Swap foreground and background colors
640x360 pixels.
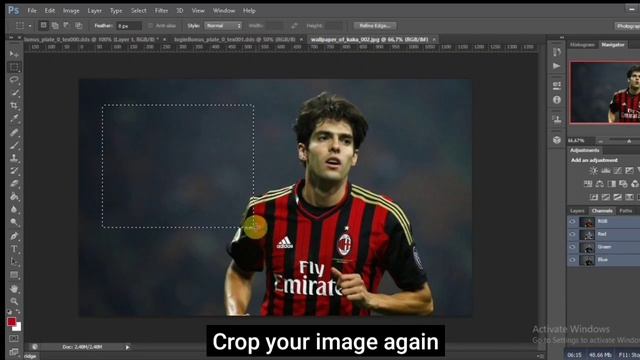pyautogui.click(x=18, y=312)
